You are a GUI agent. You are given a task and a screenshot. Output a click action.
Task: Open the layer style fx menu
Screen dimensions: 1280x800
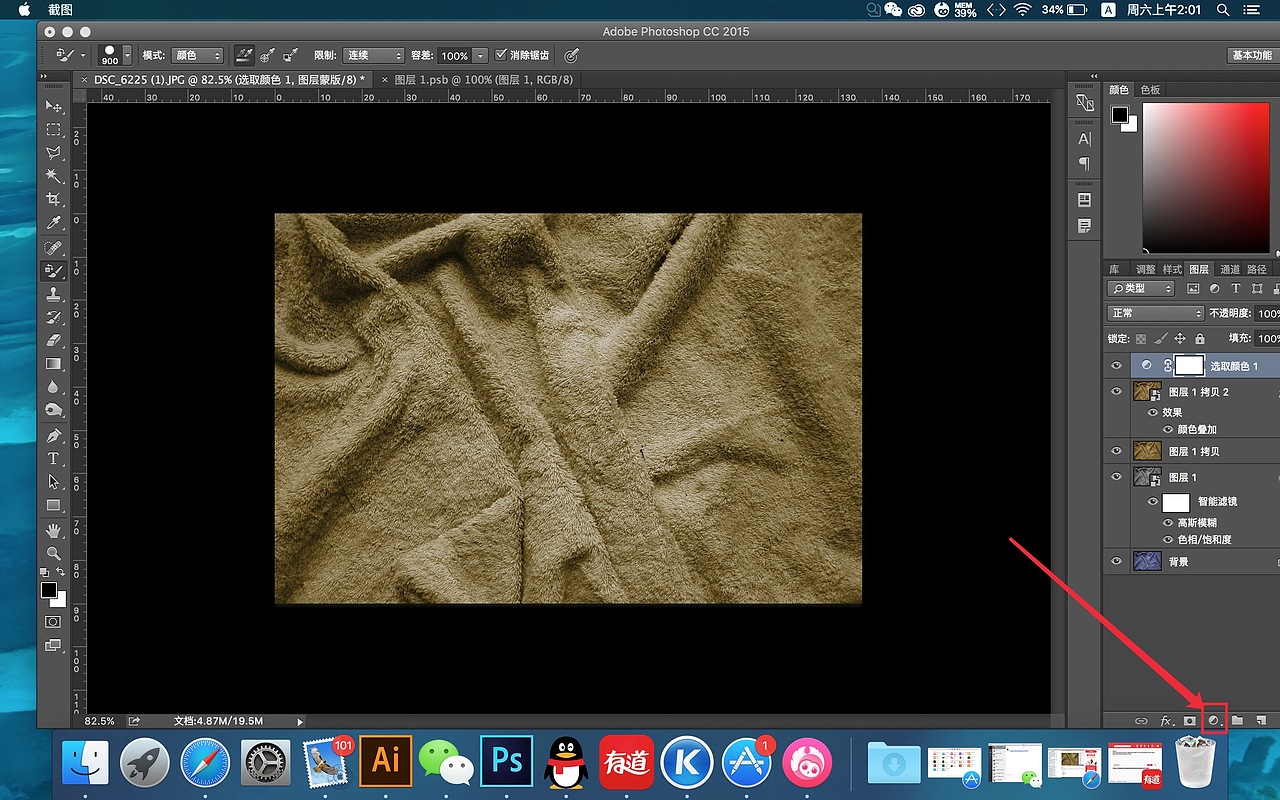1165,720
